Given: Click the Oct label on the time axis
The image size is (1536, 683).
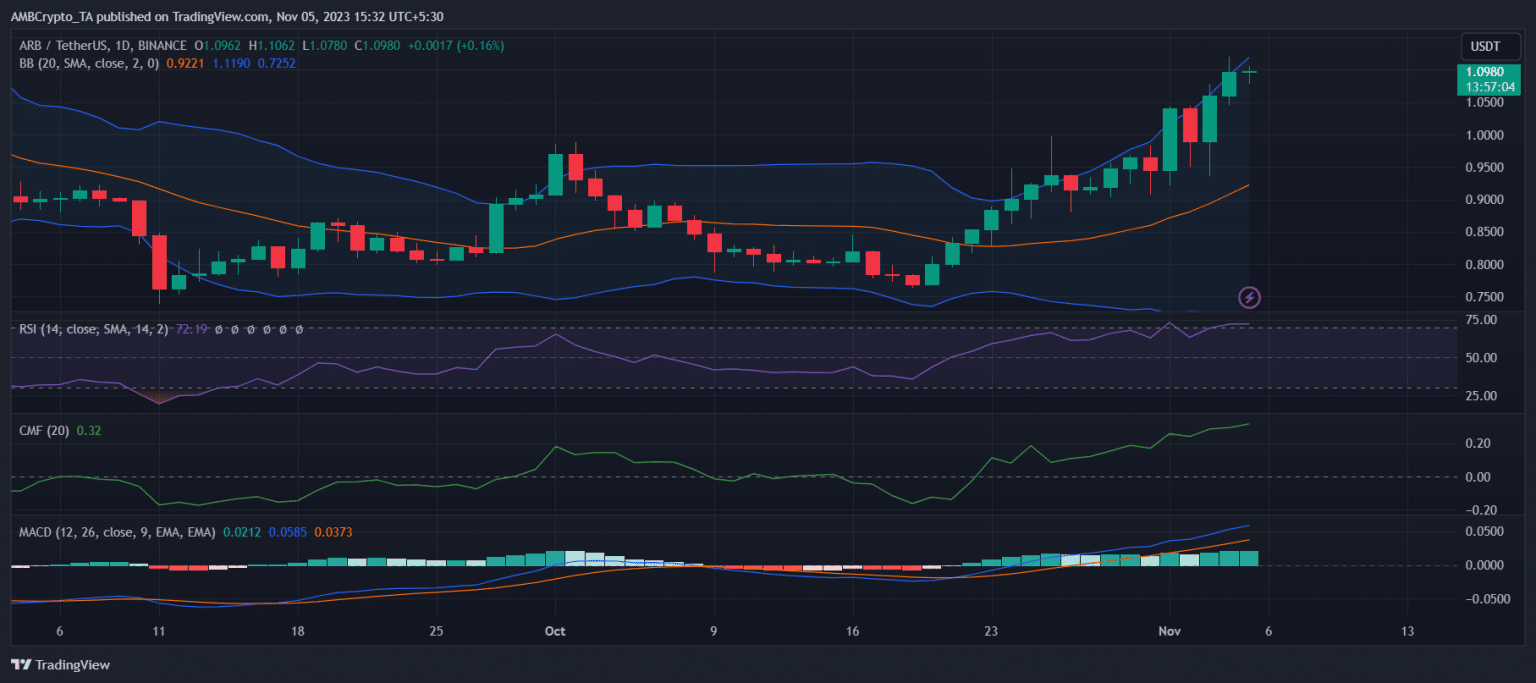Looking at the screenshot, I should [556, 631].
